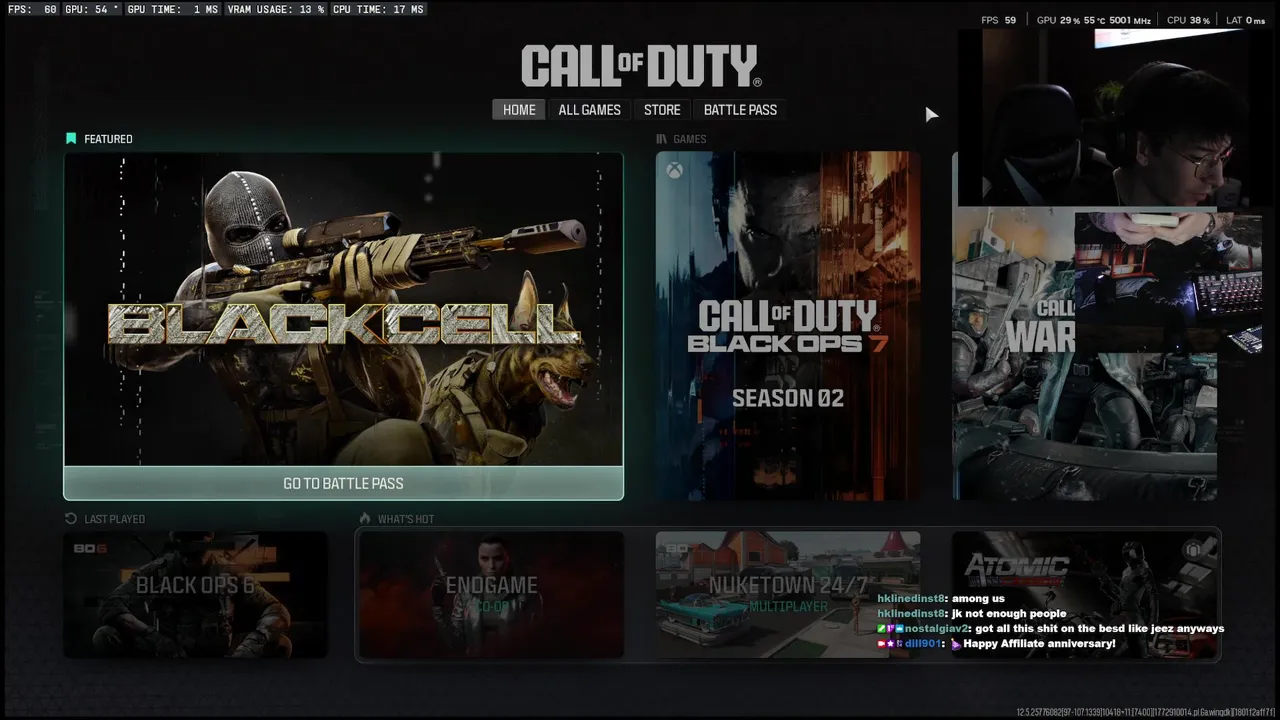The width and height of the screenshot is (1280, 720).
Task: Click the SEASON 02 text
Action: (x=788, y=398)
